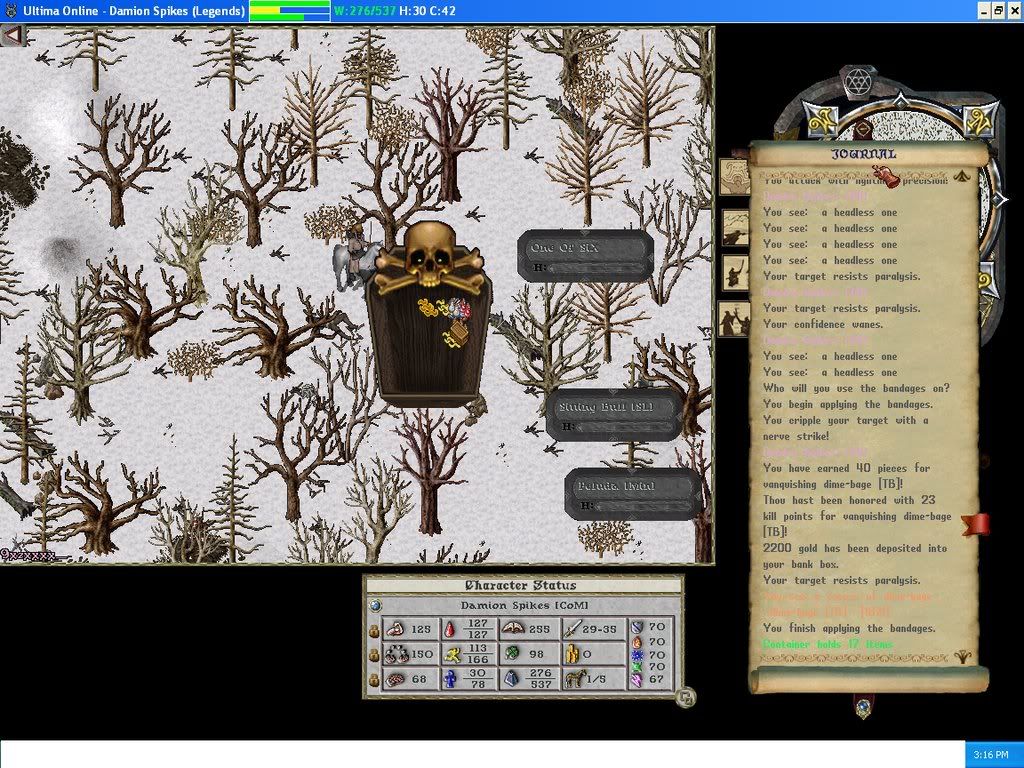
Task: Toggle the Dexterity stat lock
Action: coord(374,655)
